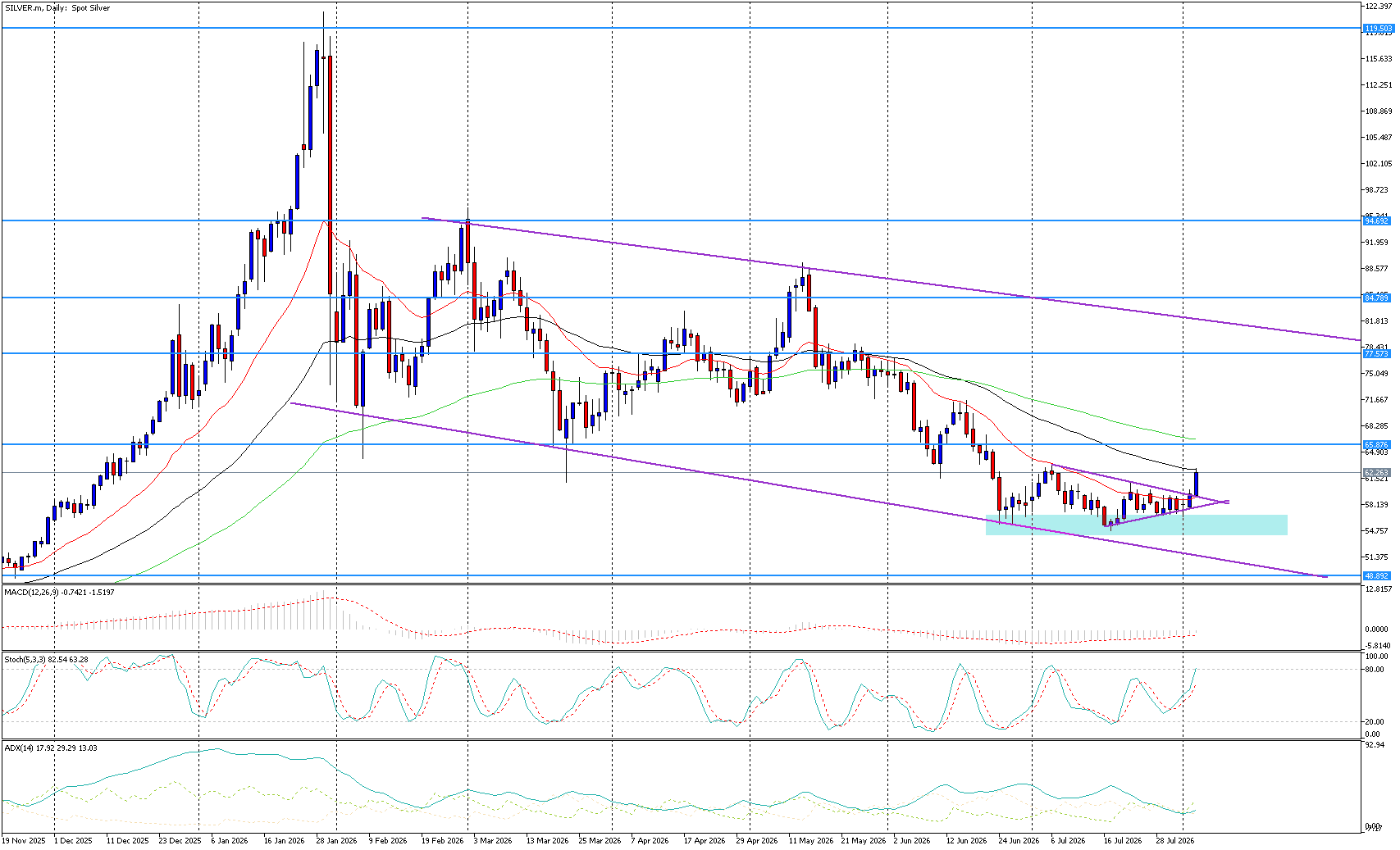Click the 102.105 value on the price axis
Viewport: 1400px width, 850px height.
pyautogui.click(x=1377, y=163)
